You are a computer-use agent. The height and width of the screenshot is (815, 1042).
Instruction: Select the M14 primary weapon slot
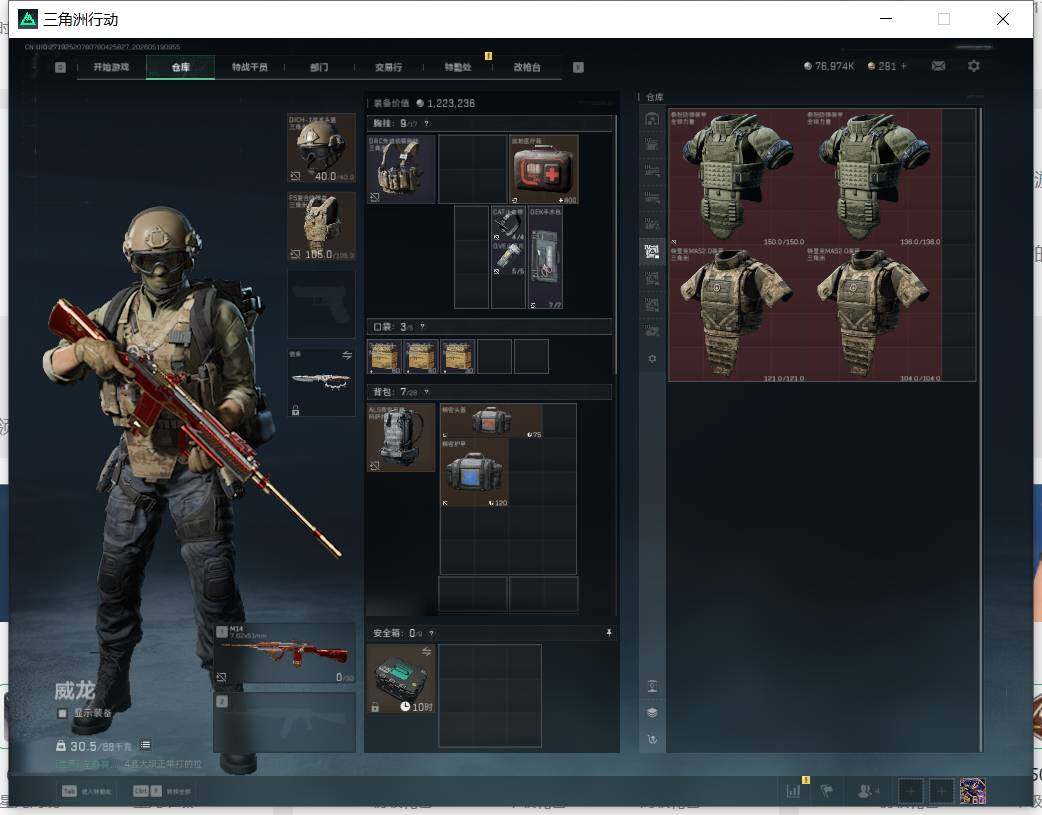click(x=284, y=653)
